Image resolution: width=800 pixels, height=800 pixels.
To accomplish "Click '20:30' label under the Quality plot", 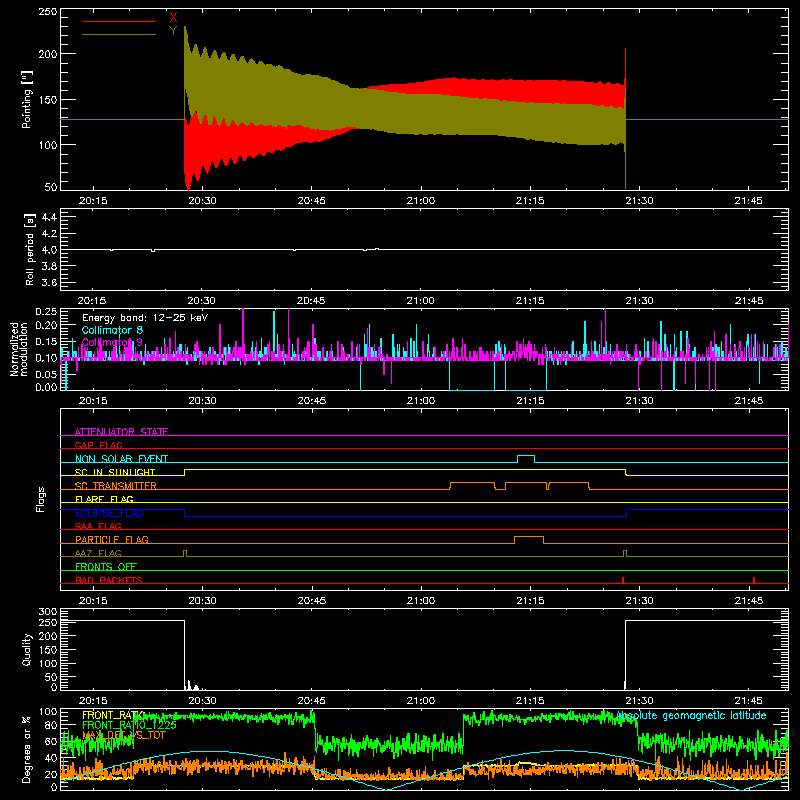I will tap(202, 701).
